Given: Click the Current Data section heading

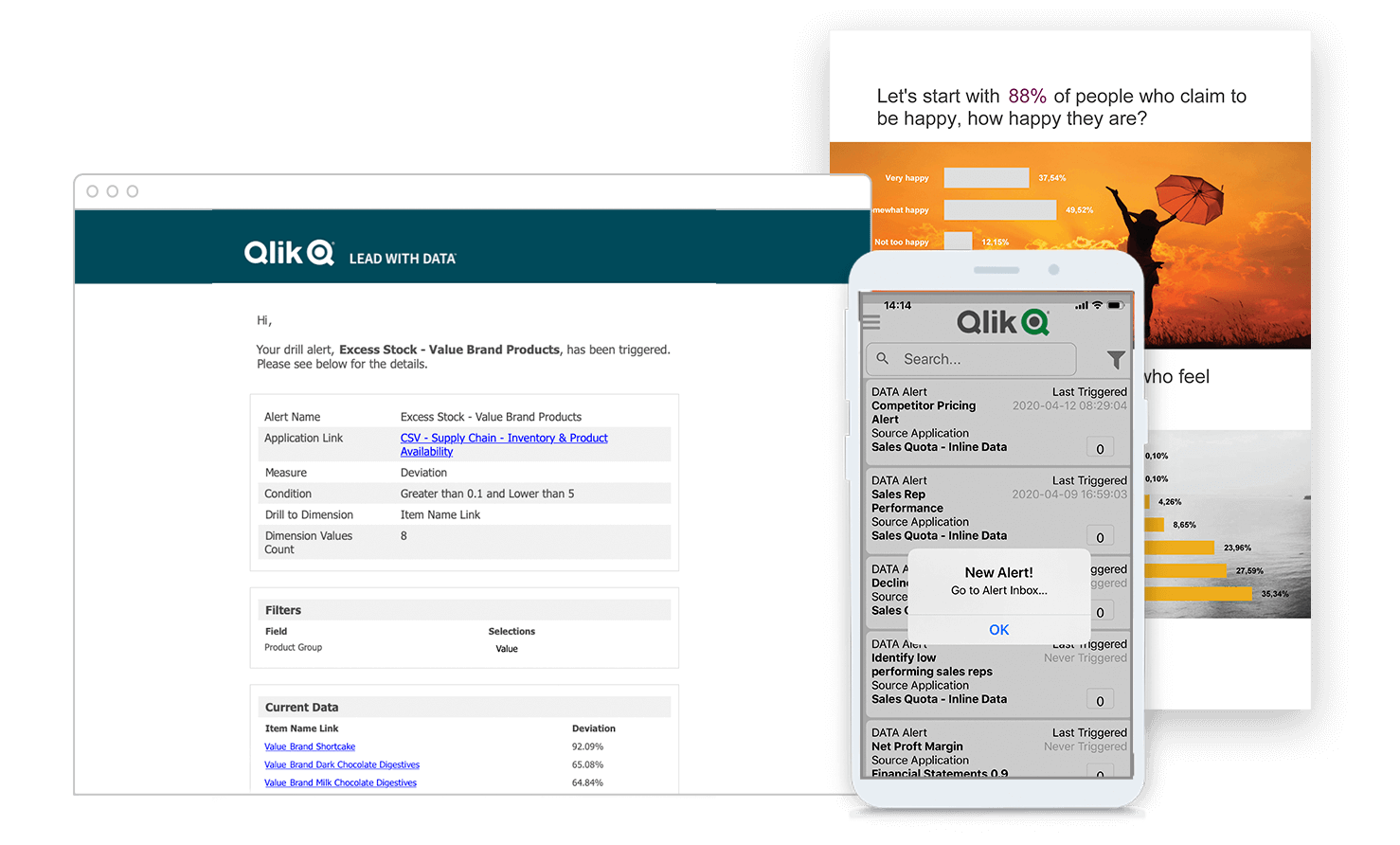Looking at the screenshot, I should [x=301, y=707].
